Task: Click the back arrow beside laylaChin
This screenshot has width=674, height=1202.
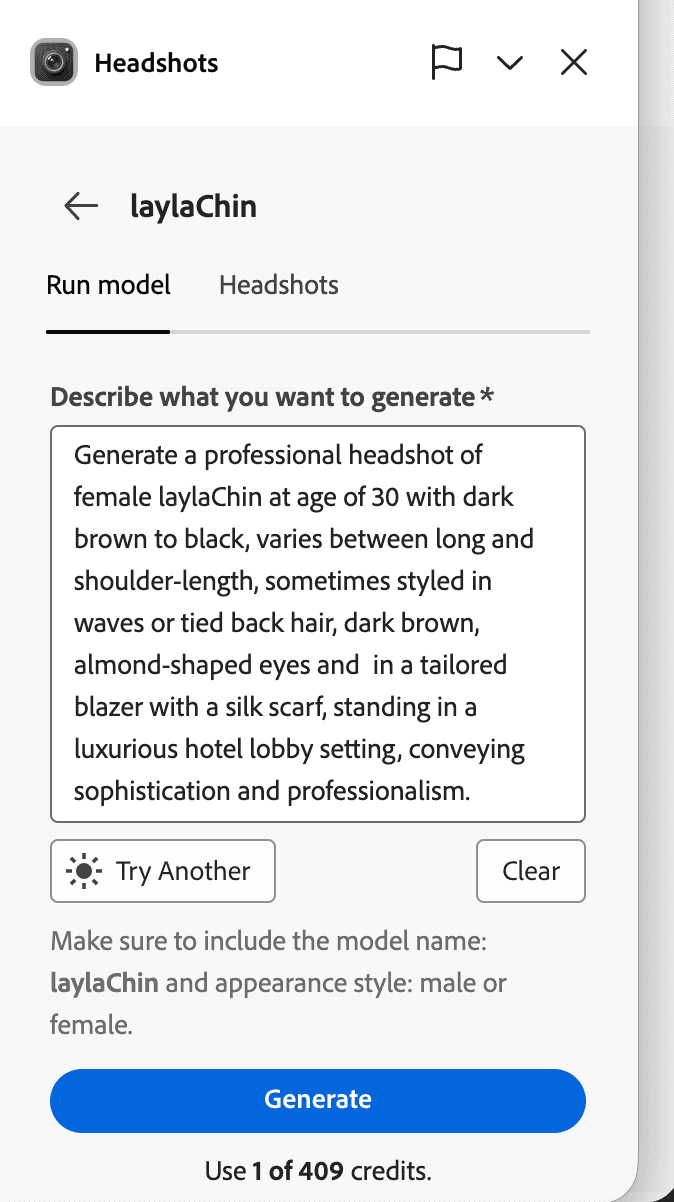Action: [80, 206]
